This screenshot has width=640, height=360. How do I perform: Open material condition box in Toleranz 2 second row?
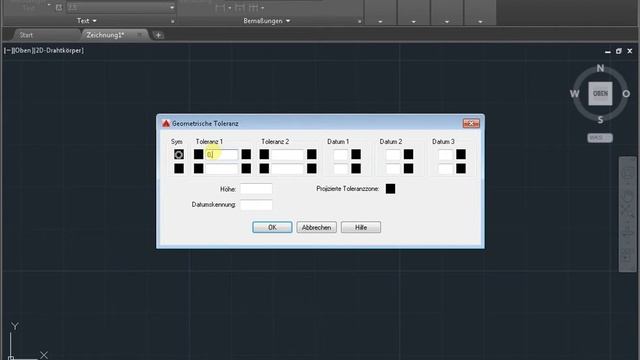312,169
